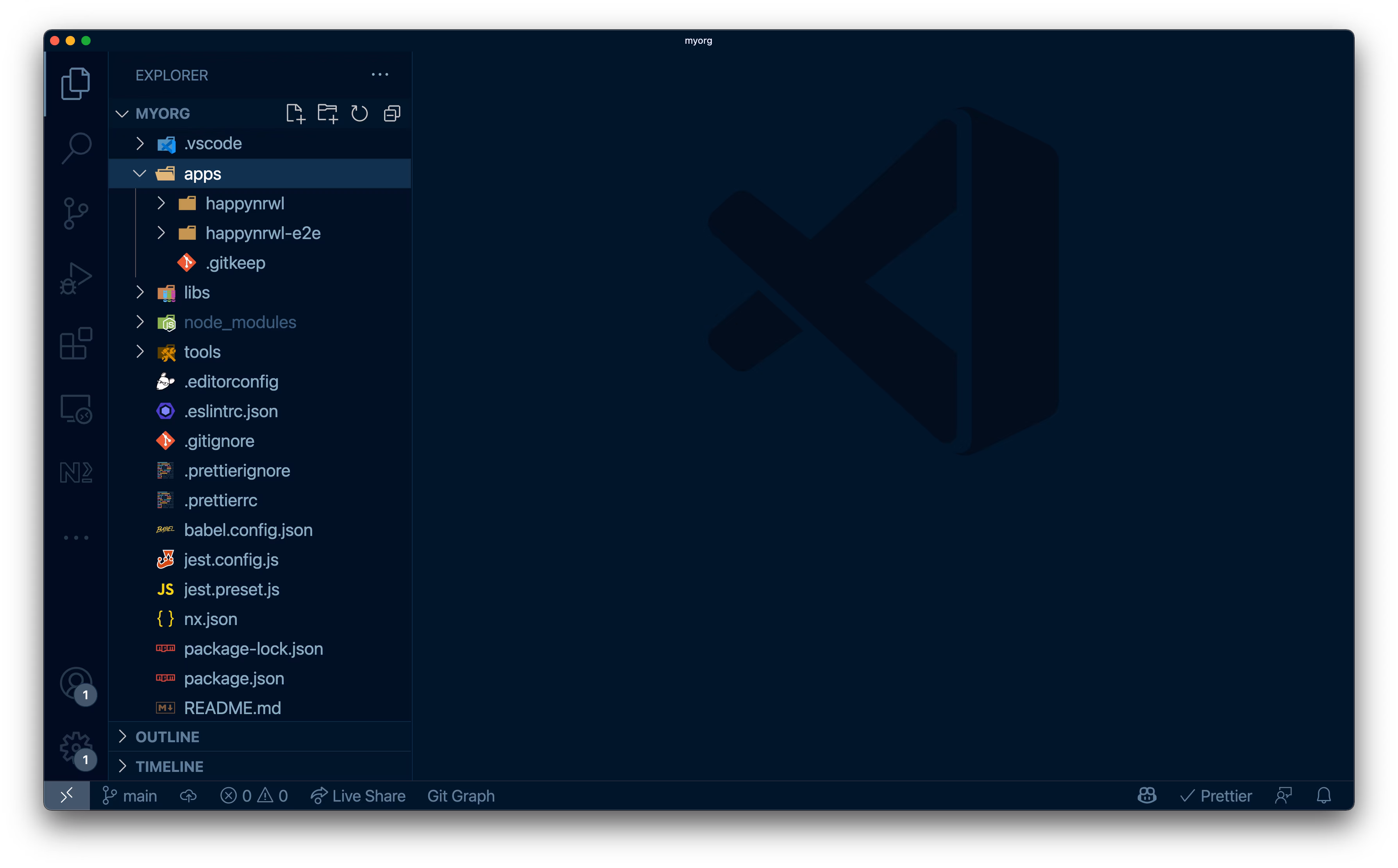Open the notifications bell
The image size is (1398, 868).
(1323, 796)
